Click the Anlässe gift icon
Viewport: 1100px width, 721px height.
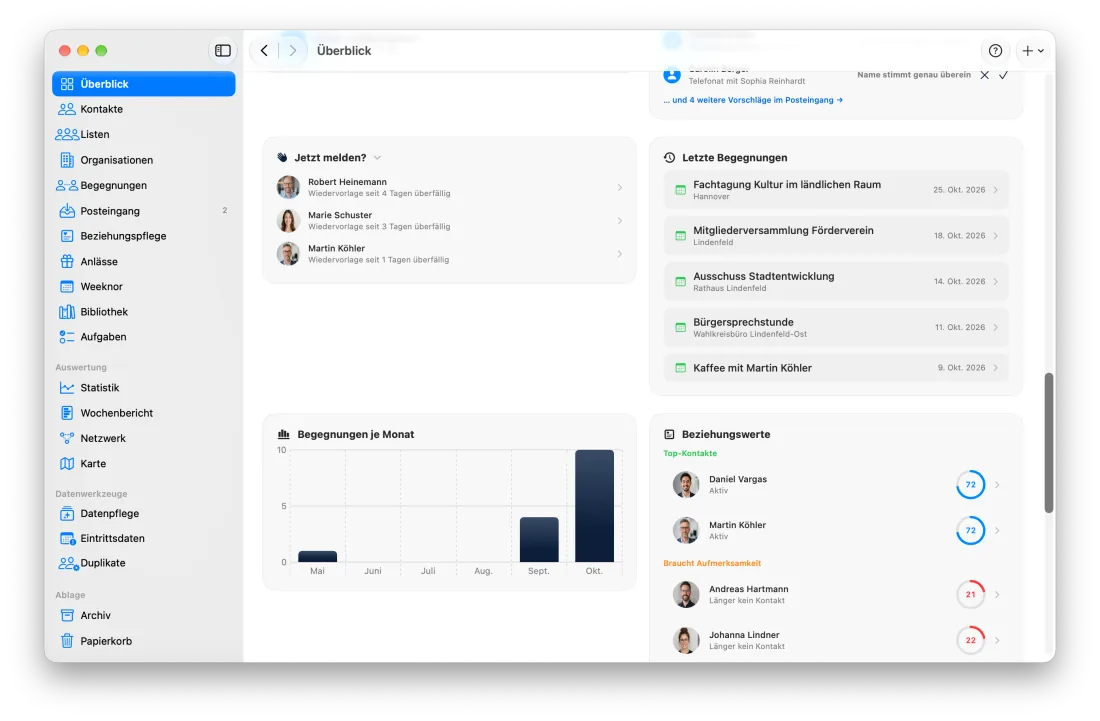[x=67, y=261]
